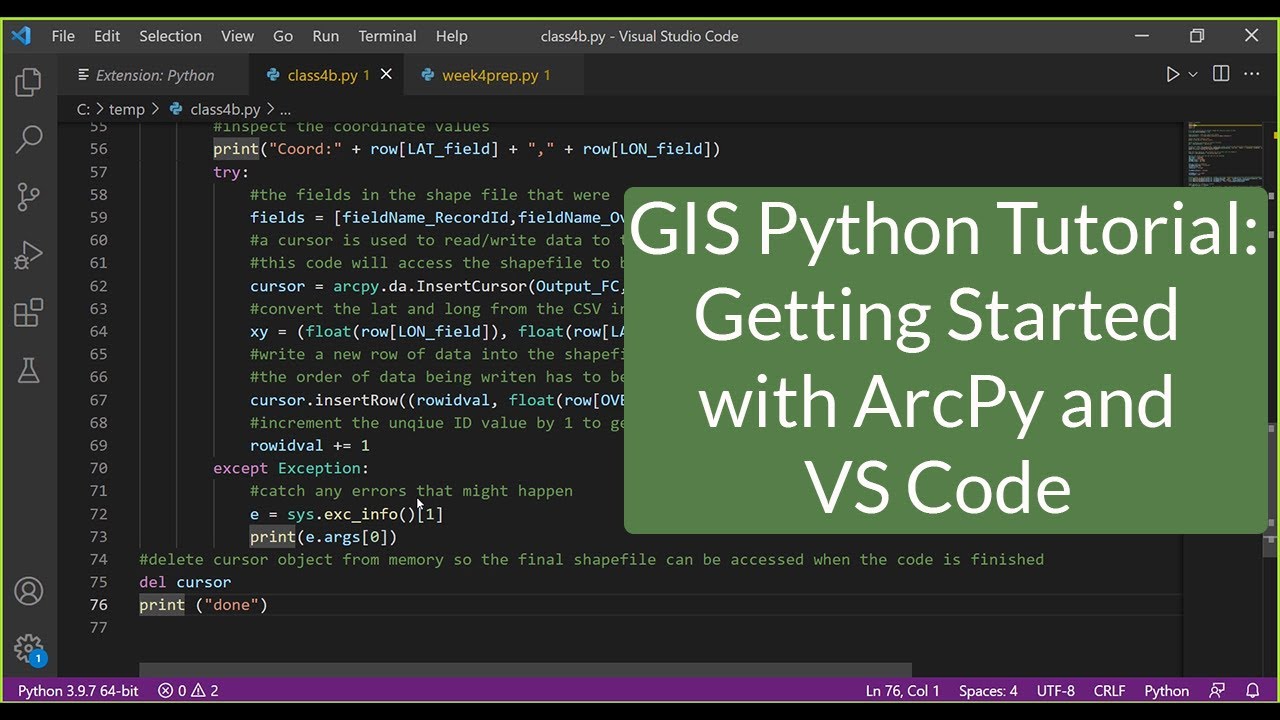
Task: Open the Selection menu
Action: tap(170, 36)
